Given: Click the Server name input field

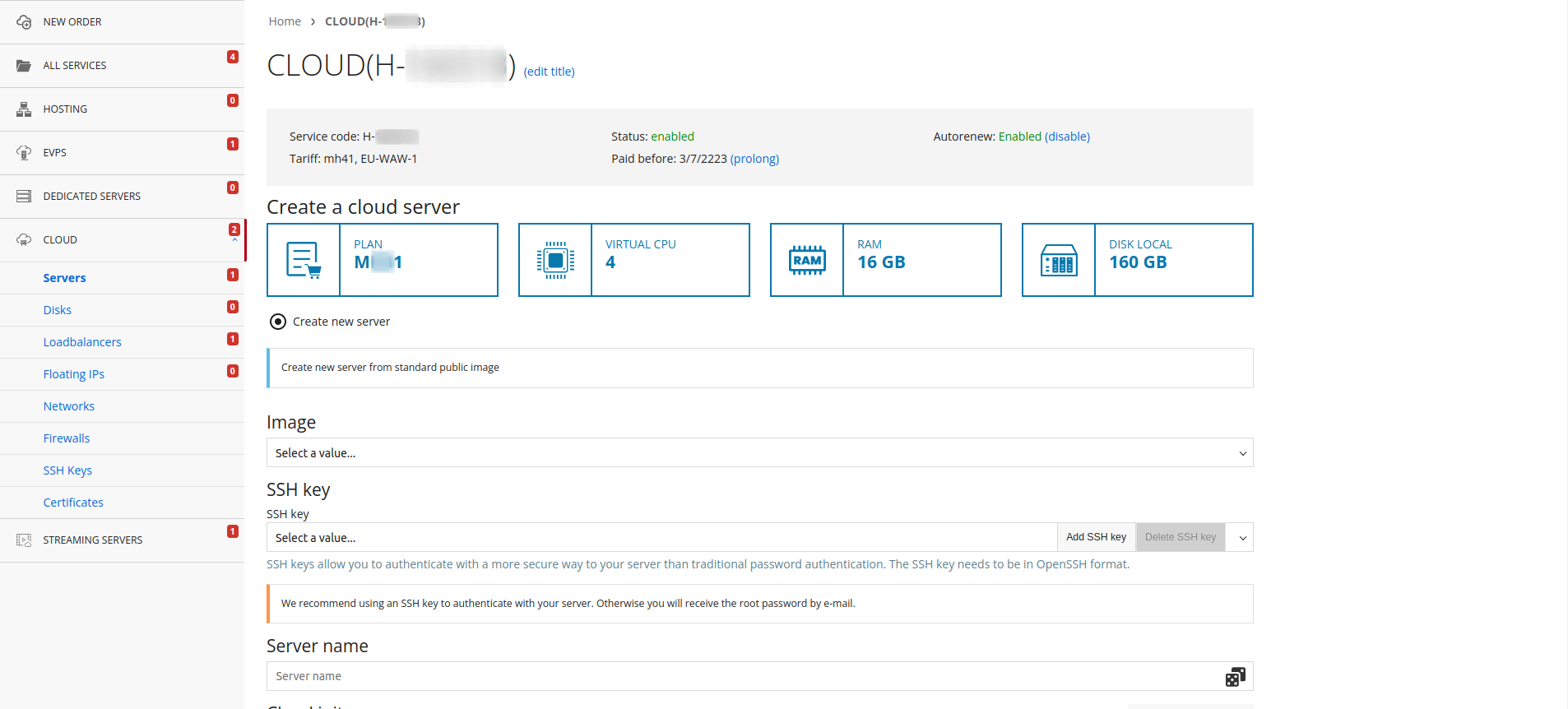Looking at the screenshot, I should coord(745,676).
